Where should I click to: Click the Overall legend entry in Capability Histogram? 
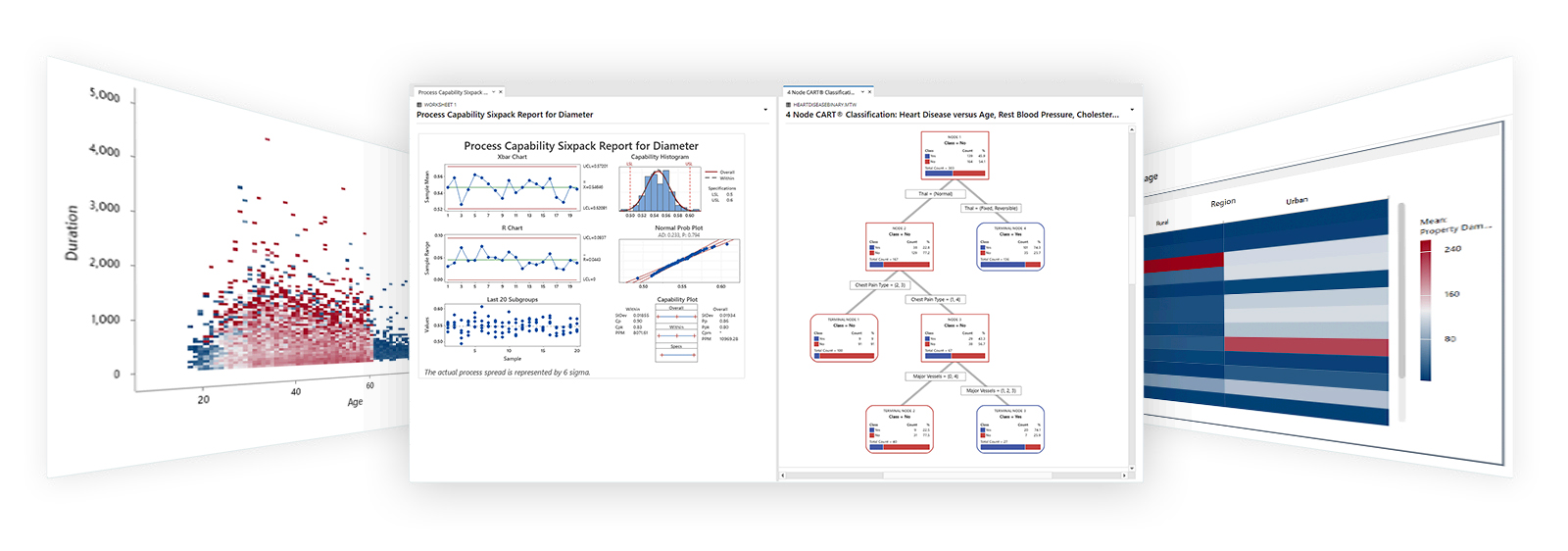click(720, 173)
